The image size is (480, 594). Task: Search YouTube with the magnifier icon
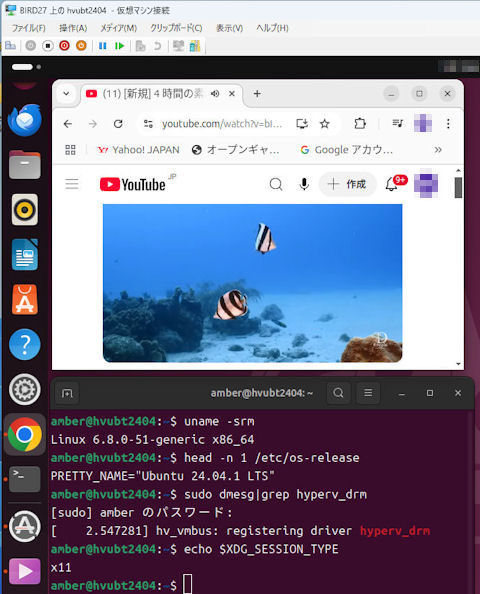276,184
